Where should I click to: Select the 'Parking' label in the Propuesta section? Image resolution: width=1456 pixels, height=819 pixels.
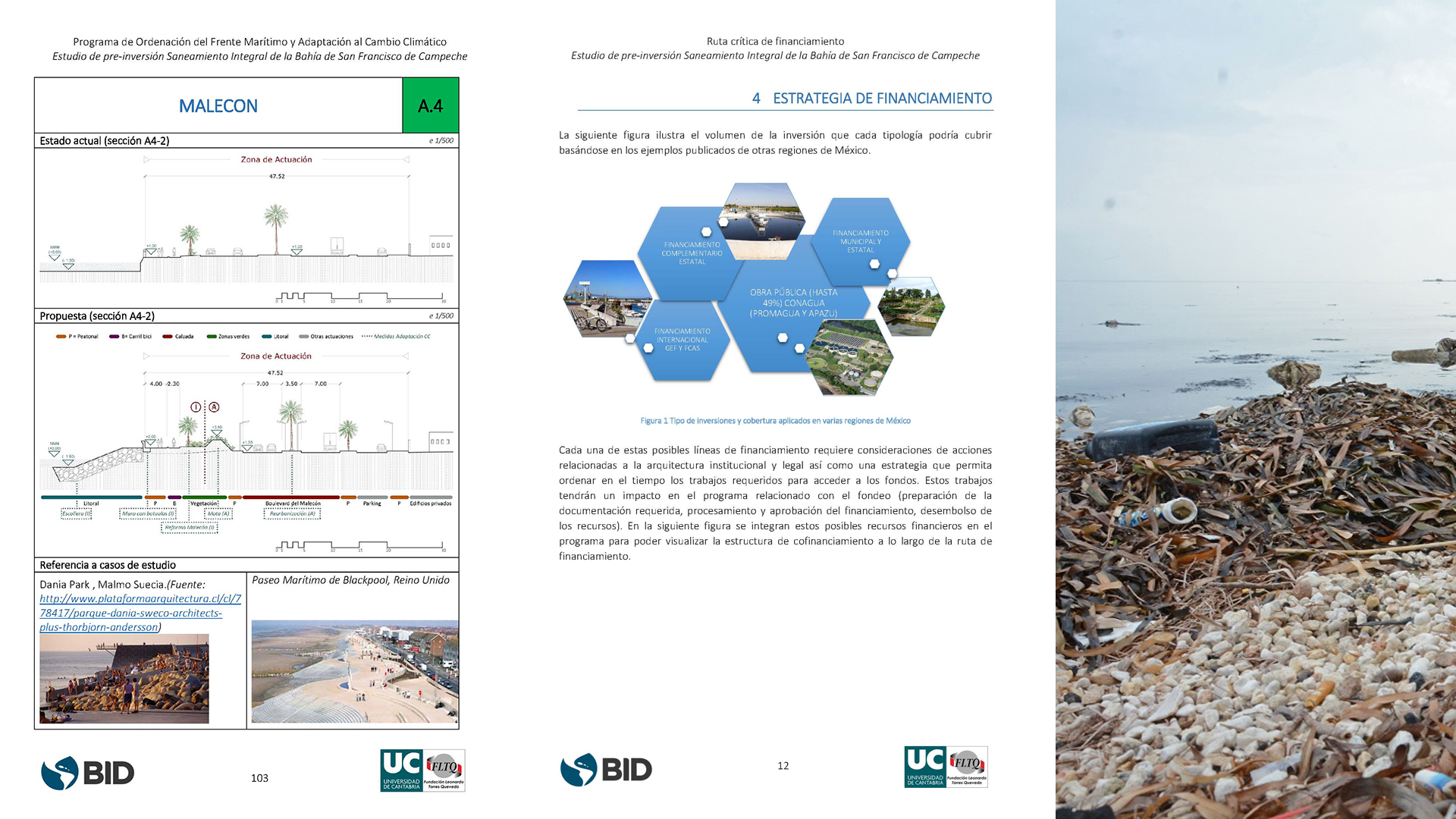tap(372, 504)
